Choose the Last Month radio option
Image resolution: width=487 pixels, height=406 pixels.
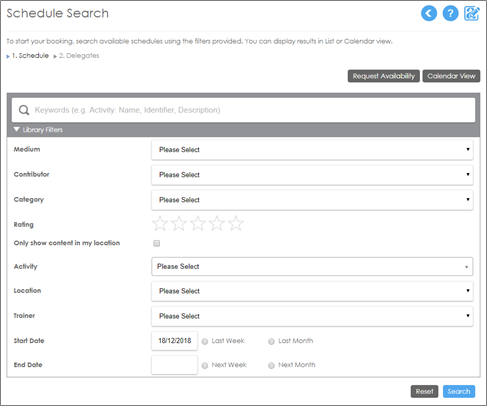tap(271, 341)
